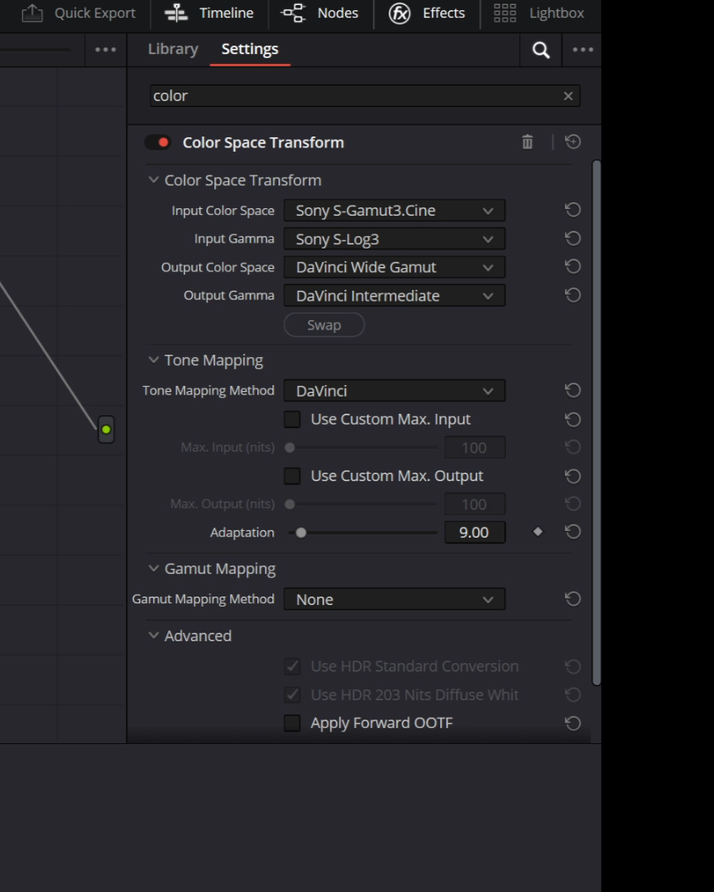Reset Input Color Space value
The height and width of the screenshot is (892, 714).
tap(573, 210)
